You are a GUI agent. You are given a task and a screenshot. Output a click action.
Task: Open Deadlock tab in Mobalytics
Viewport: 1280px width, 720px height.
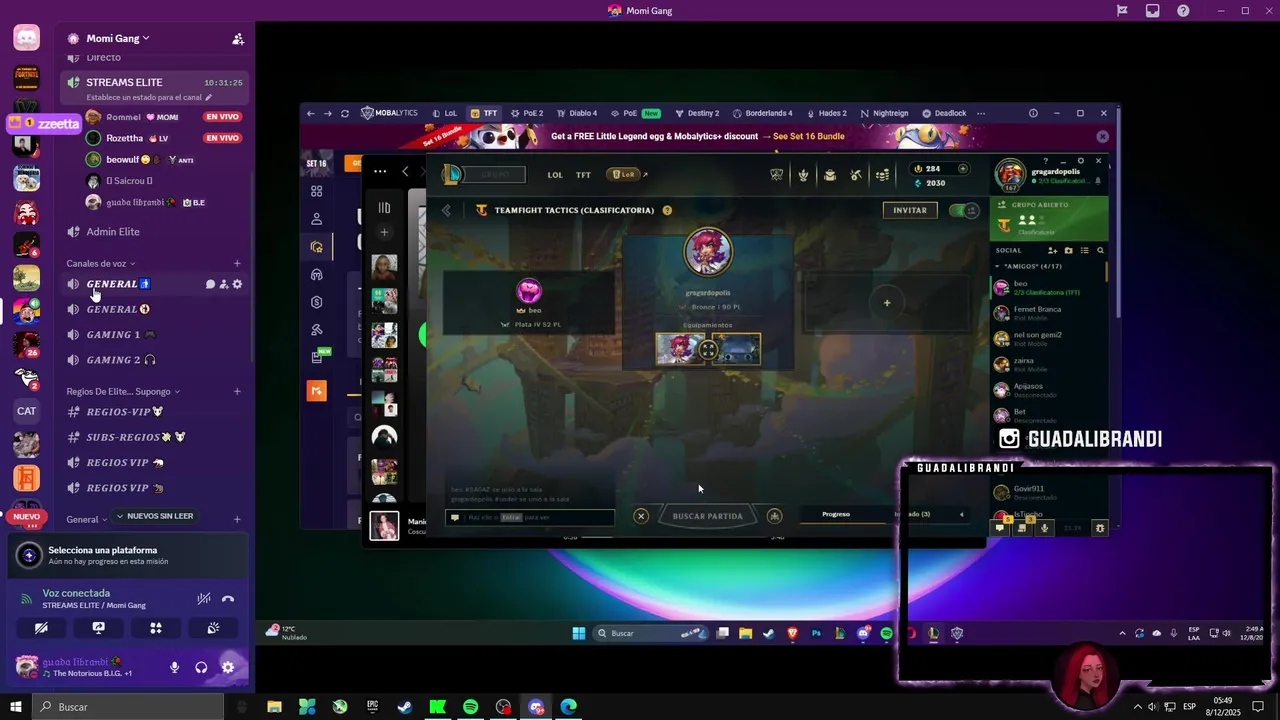[944, 113]
